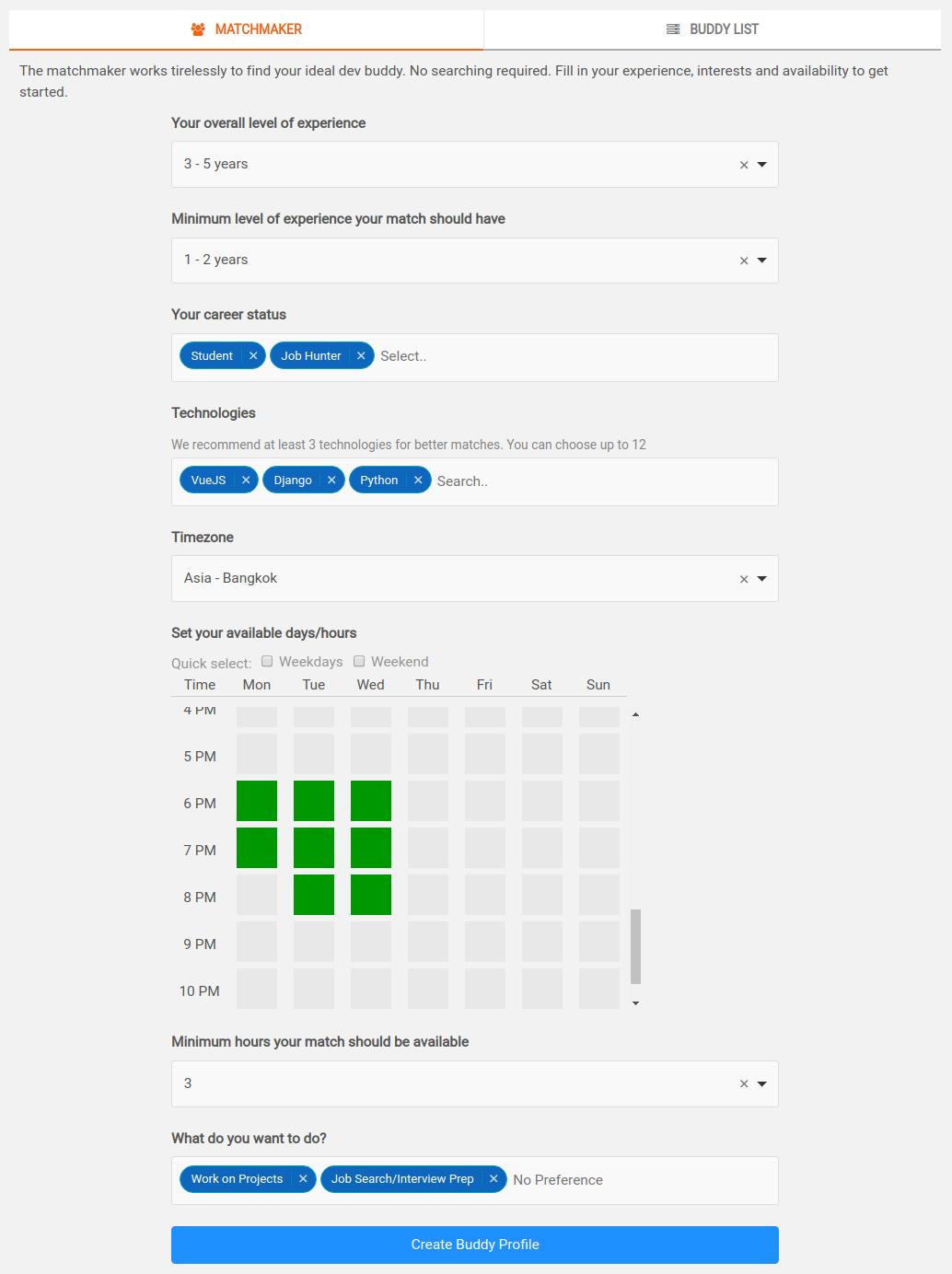Toggle the Monday 8 PM availability cell
Viewport: 952px width, 1274px height.
pos(257,895)
